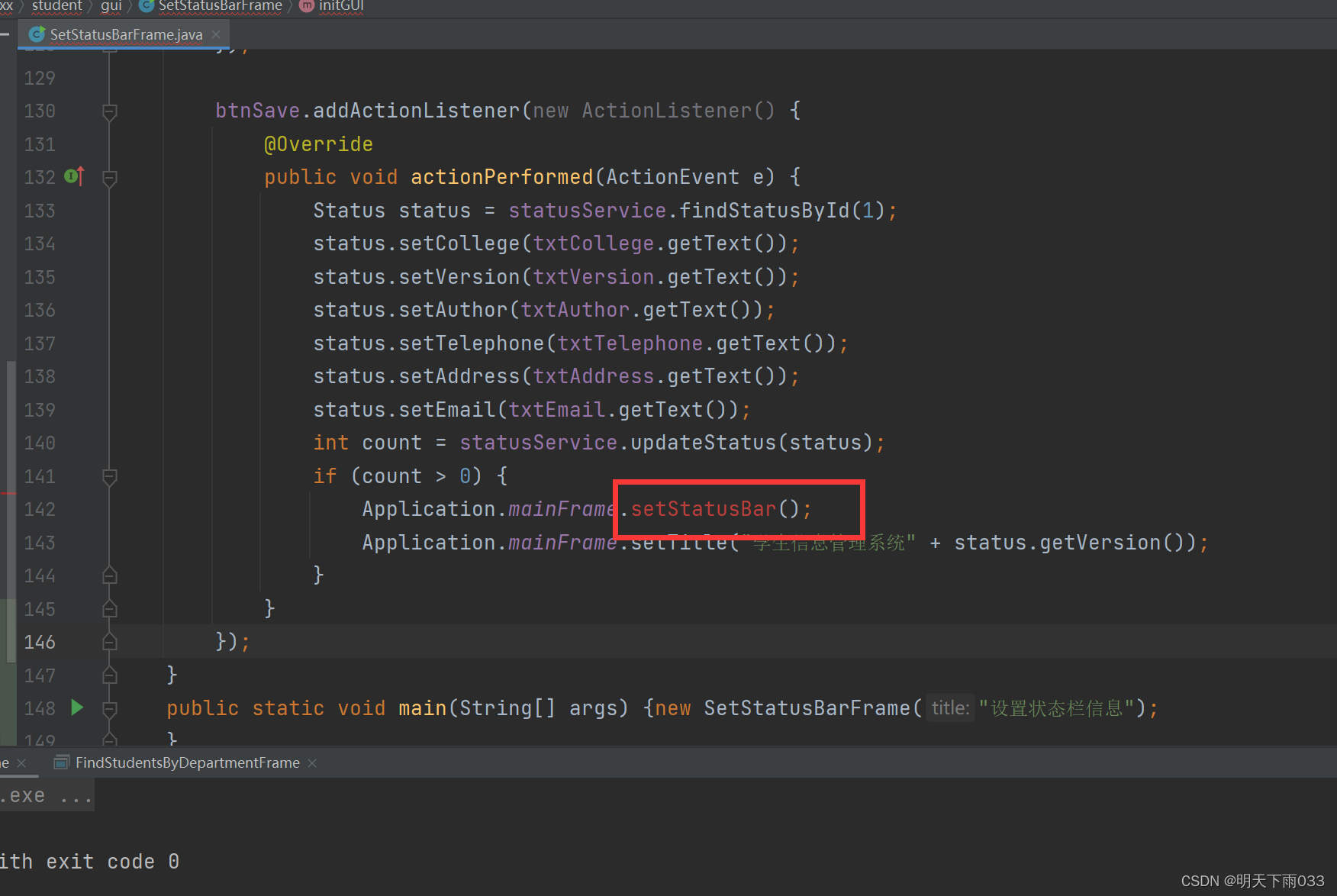Click the @Override annotation

click(318, 144)
